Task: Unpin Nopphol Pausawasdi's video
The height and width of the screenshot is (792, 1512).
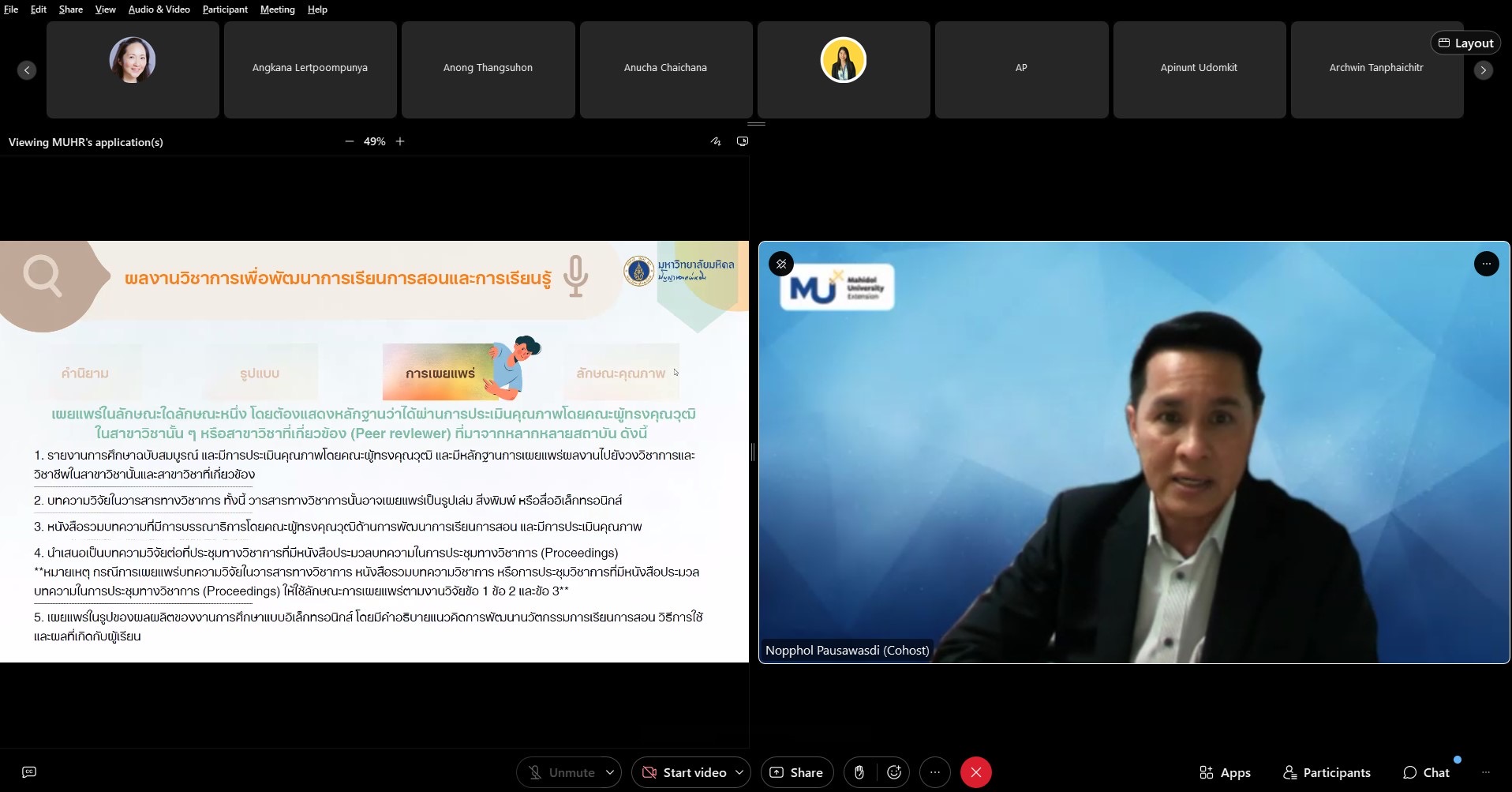Action: tap(781, 264)
